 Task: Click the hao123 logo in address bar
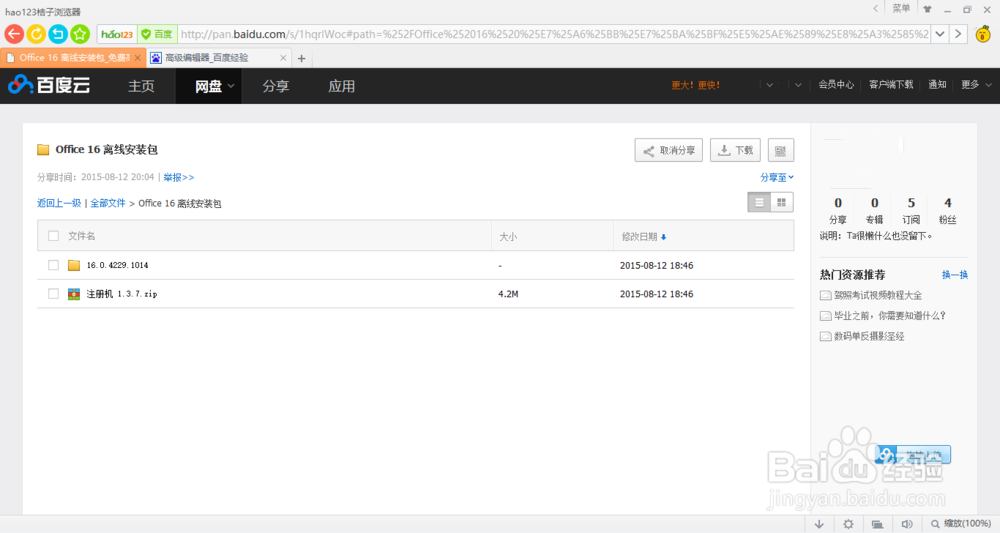click(117, 34)
